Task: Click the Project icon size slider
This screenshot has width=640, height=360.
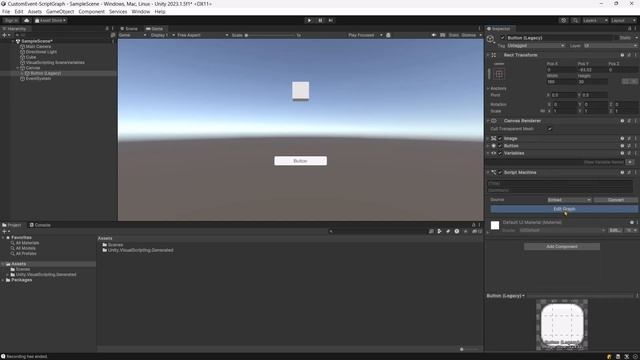Action: (x=469, y=349)
